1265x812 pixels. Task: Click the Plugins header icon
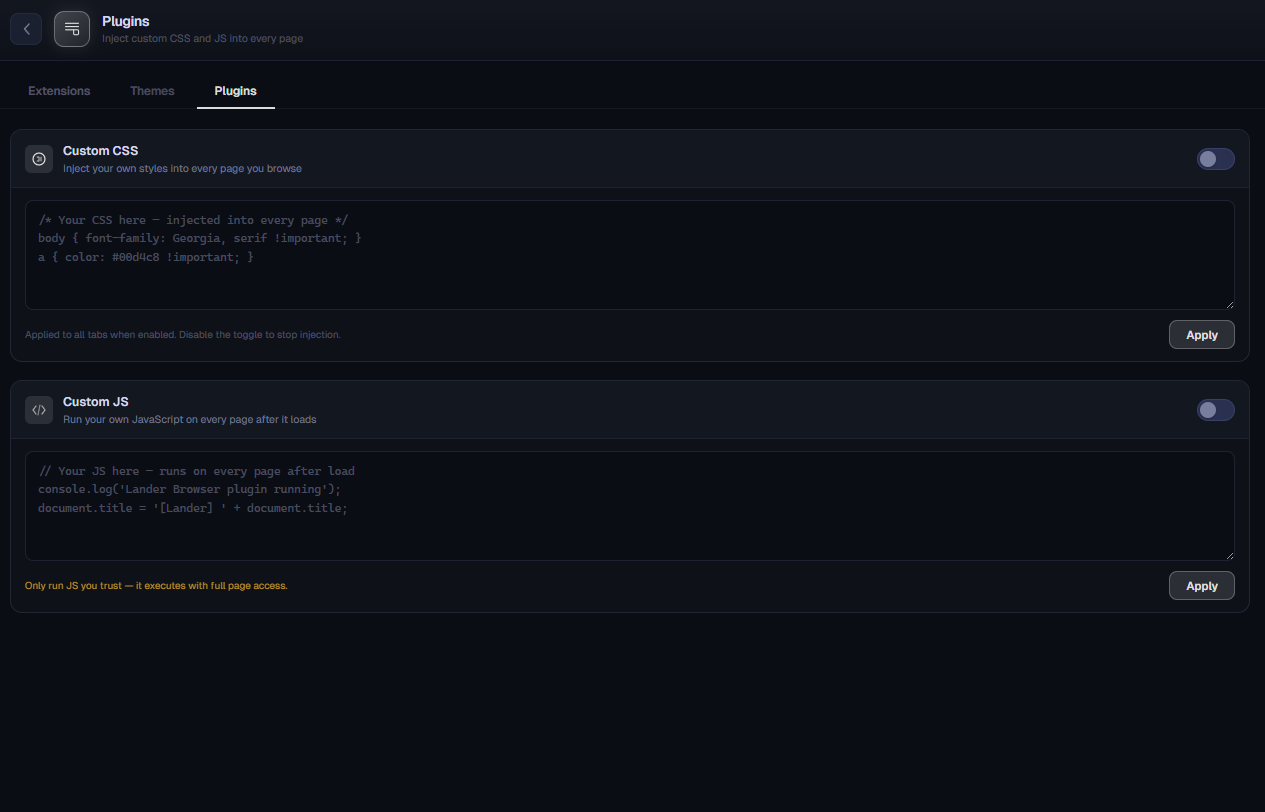pyautogui.click(x=72, y=29)
